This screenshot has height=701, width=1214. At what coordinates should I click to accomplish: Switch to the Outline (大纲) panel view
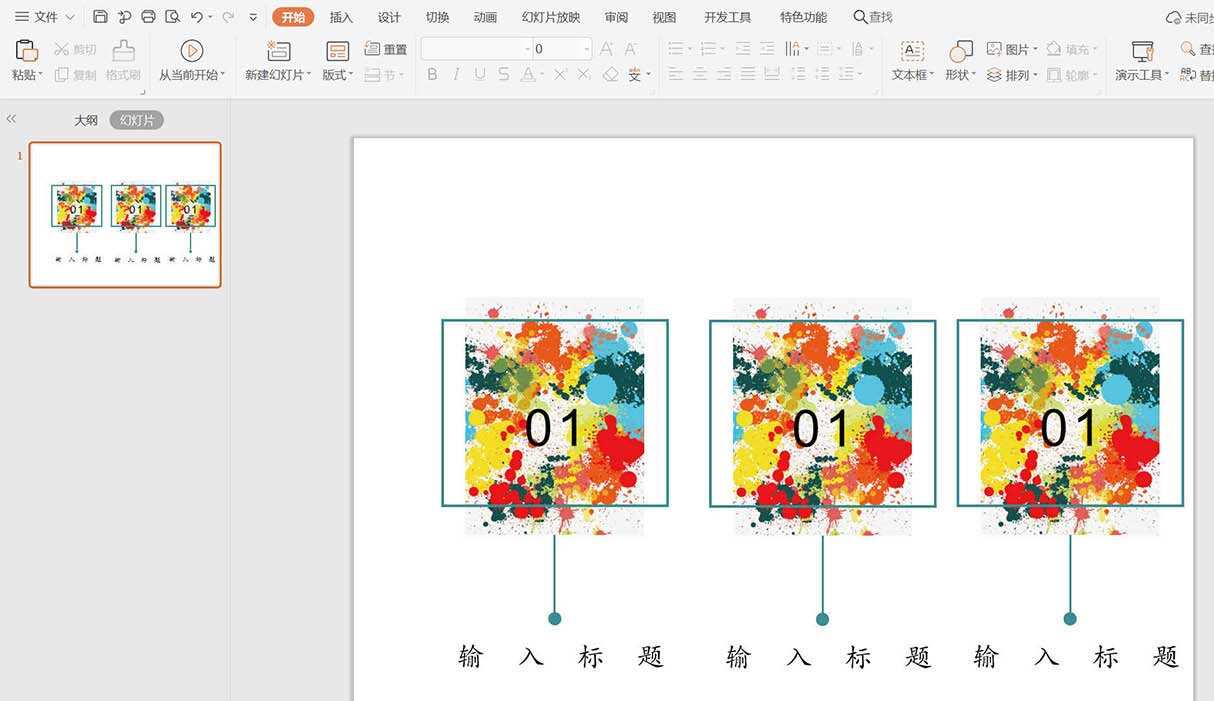click(86, 120)
